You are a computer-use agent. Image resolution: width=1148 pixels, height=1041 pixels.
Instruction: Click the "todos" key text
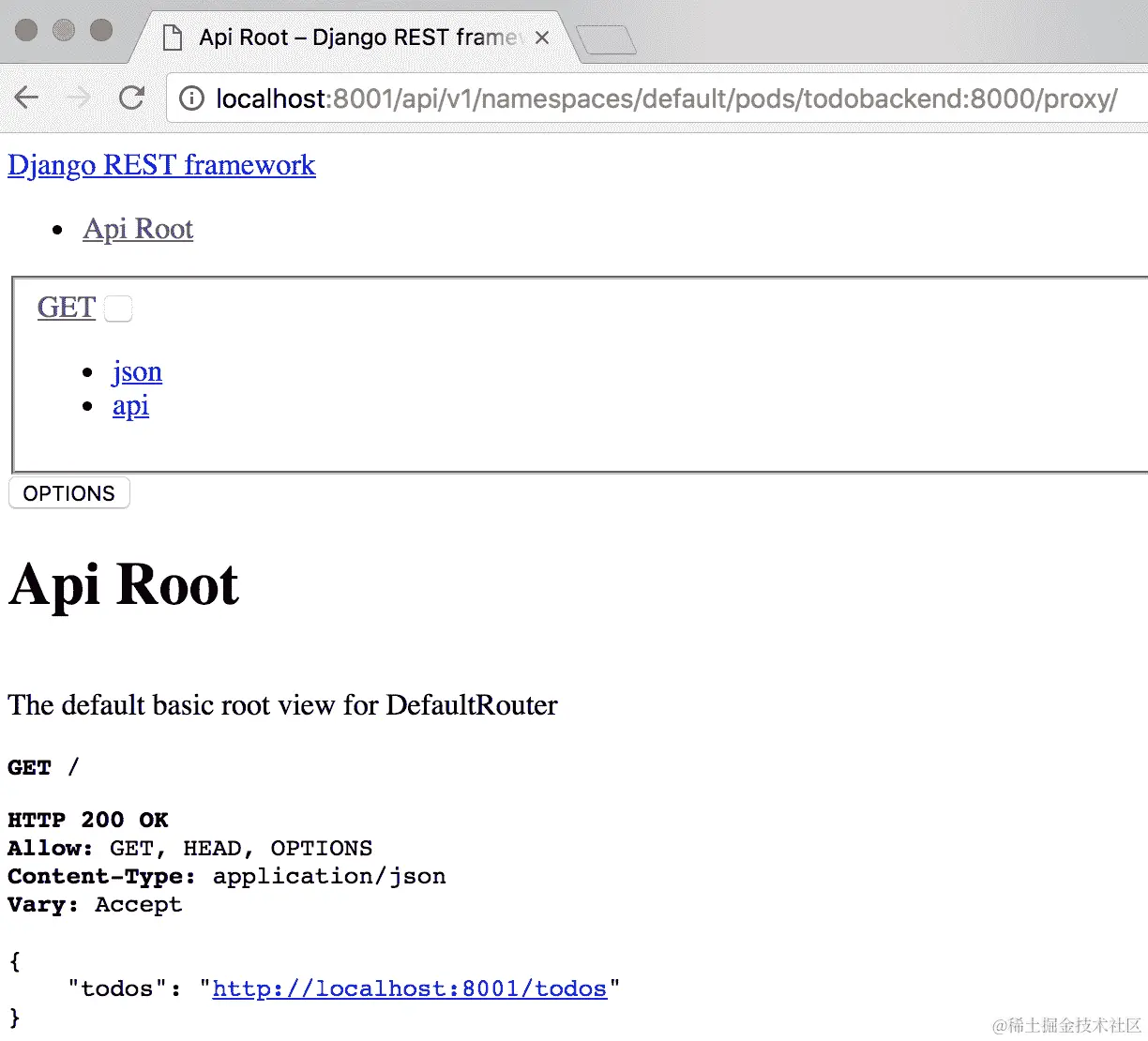click(x=117, y=988)
